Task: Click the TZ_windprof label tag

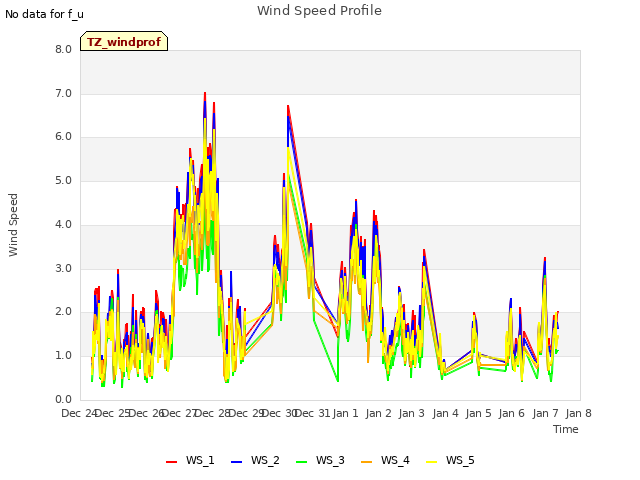Action: click(124, 41)
